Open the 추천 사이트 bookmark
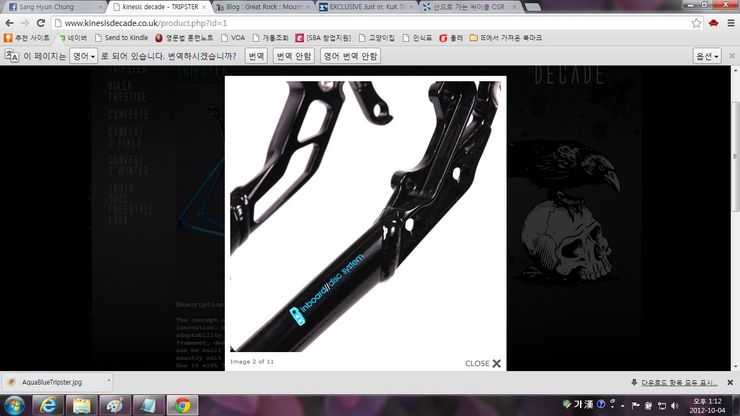Viewport: 740px width, 416px height. point(26,38)
